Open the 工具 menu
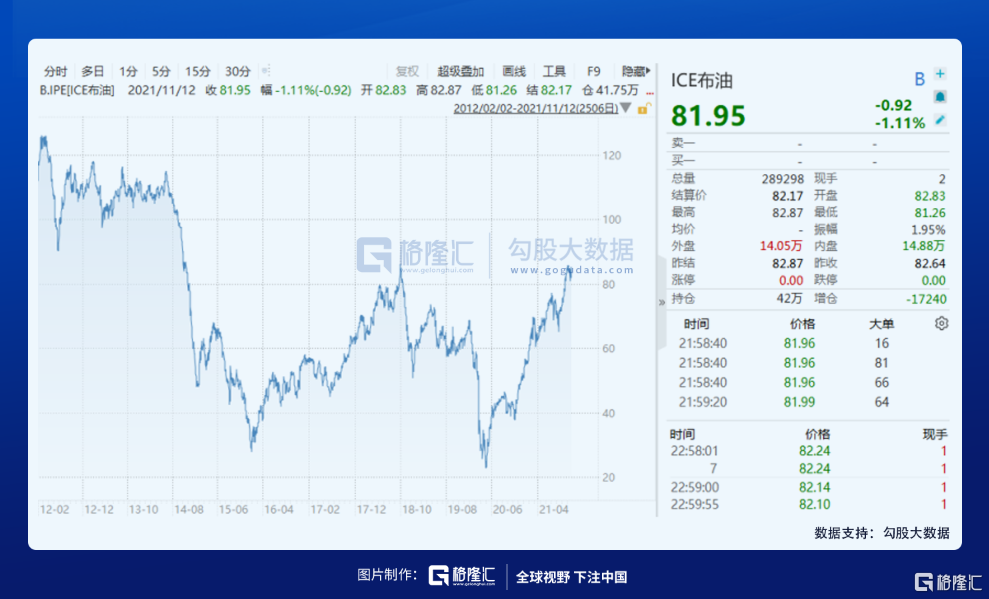 (554, 71)
